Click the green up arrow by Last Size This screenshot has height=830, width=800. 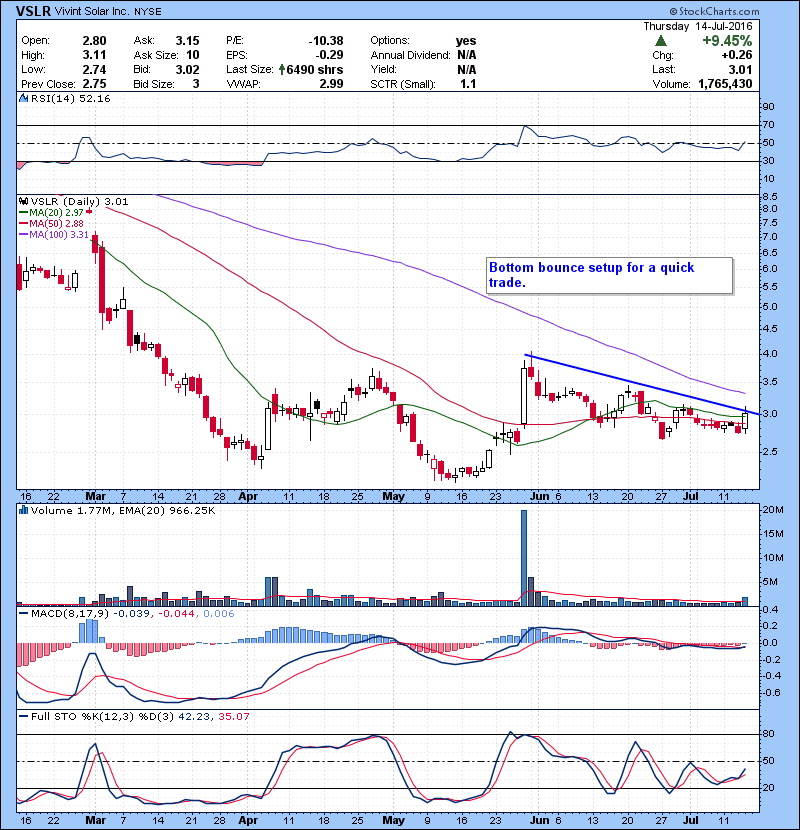point(282,69)
